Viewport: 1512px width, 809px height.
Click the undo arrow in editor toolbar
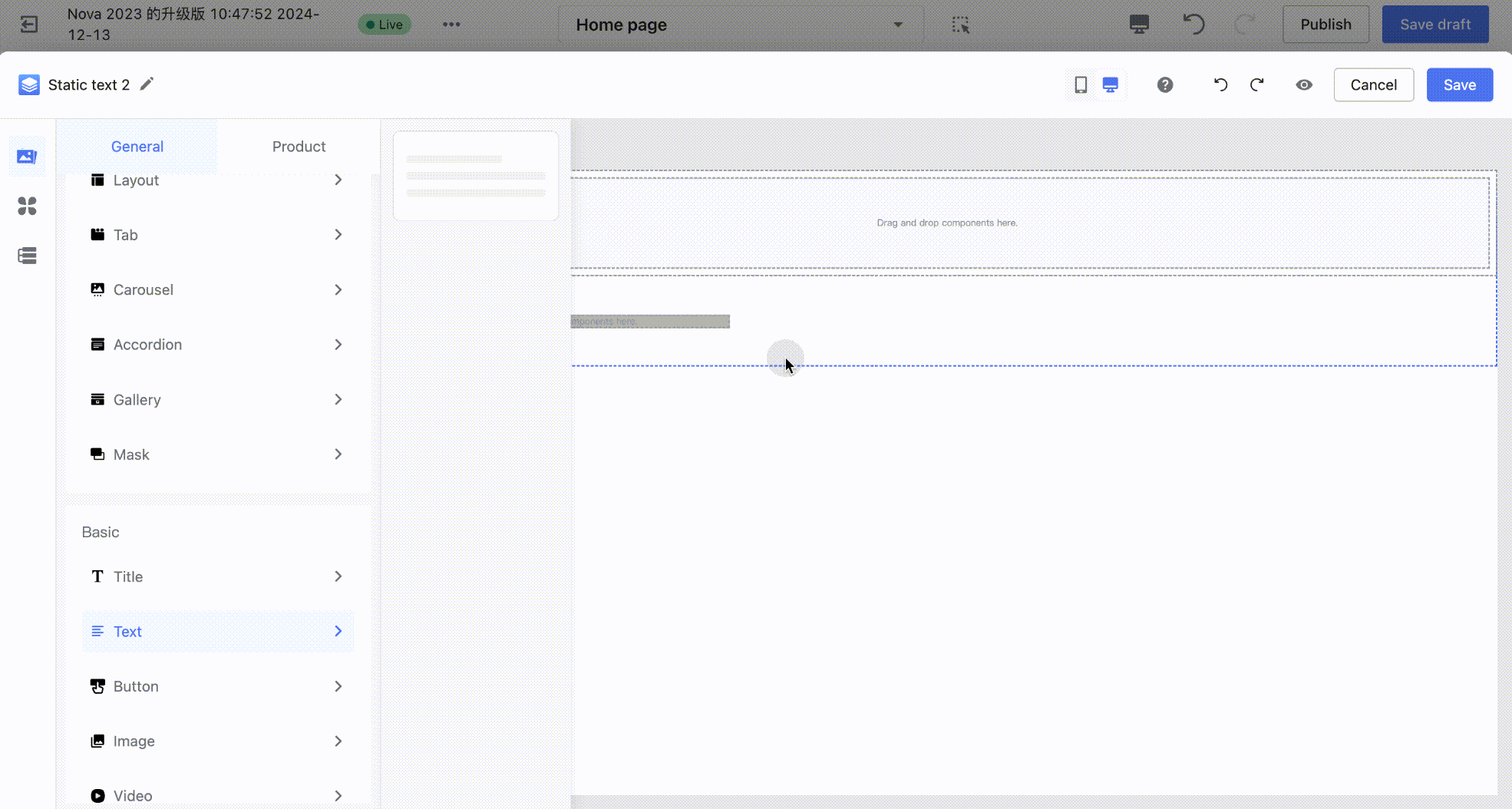(x=1220, y=84)
